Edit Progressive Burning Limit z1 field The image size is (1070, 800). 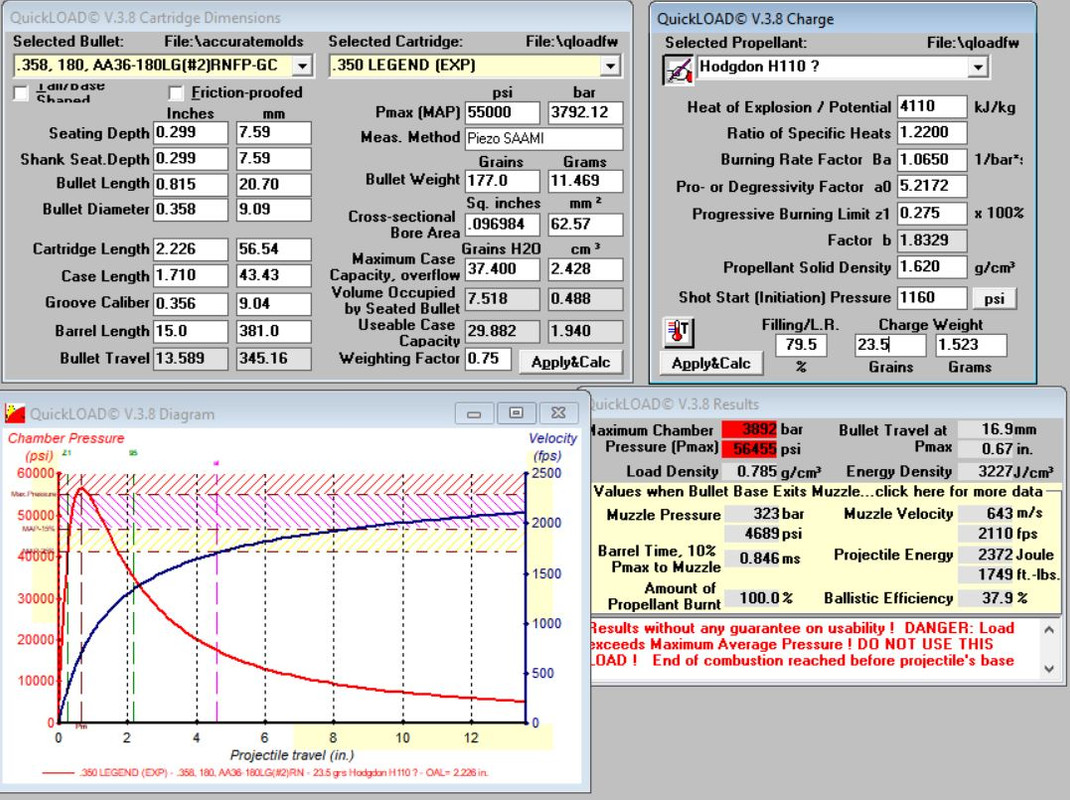click(932, 214)
